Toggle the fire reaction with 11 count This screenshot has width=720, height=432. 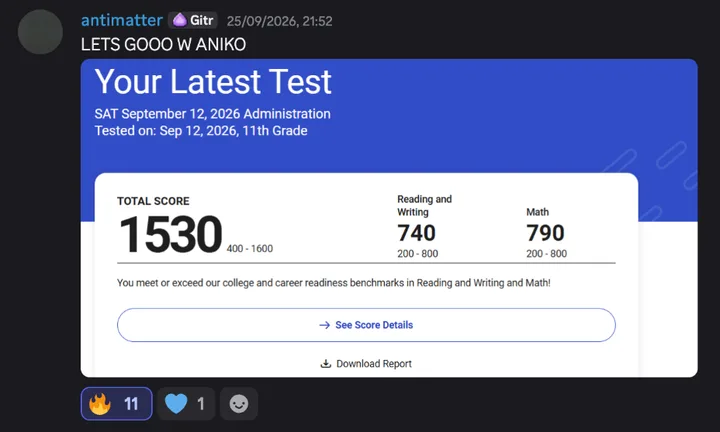[x=117, y=404]
